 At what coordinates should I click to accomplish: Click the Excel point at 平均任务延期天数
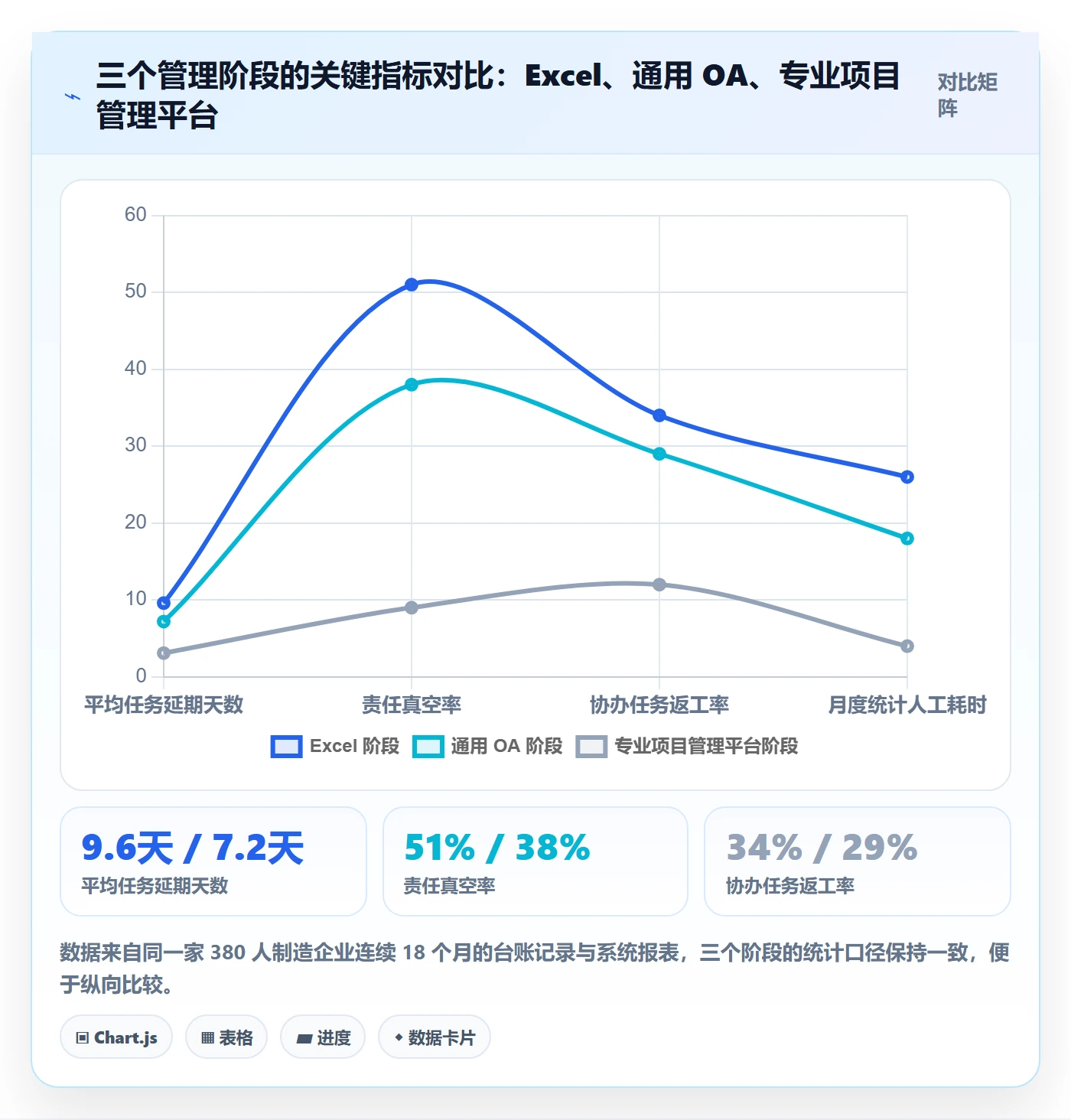164,603
